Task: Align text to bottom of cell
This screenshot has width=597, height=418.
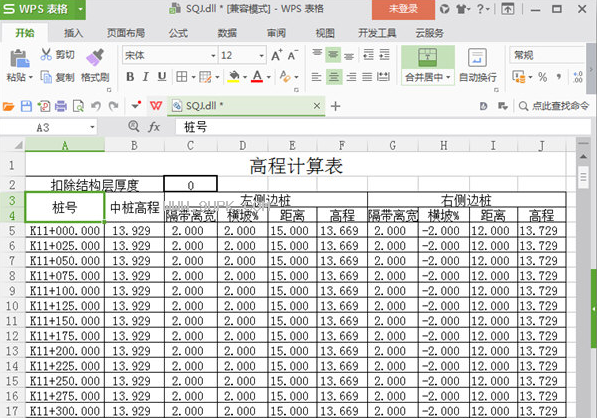Action: [349, 56]
